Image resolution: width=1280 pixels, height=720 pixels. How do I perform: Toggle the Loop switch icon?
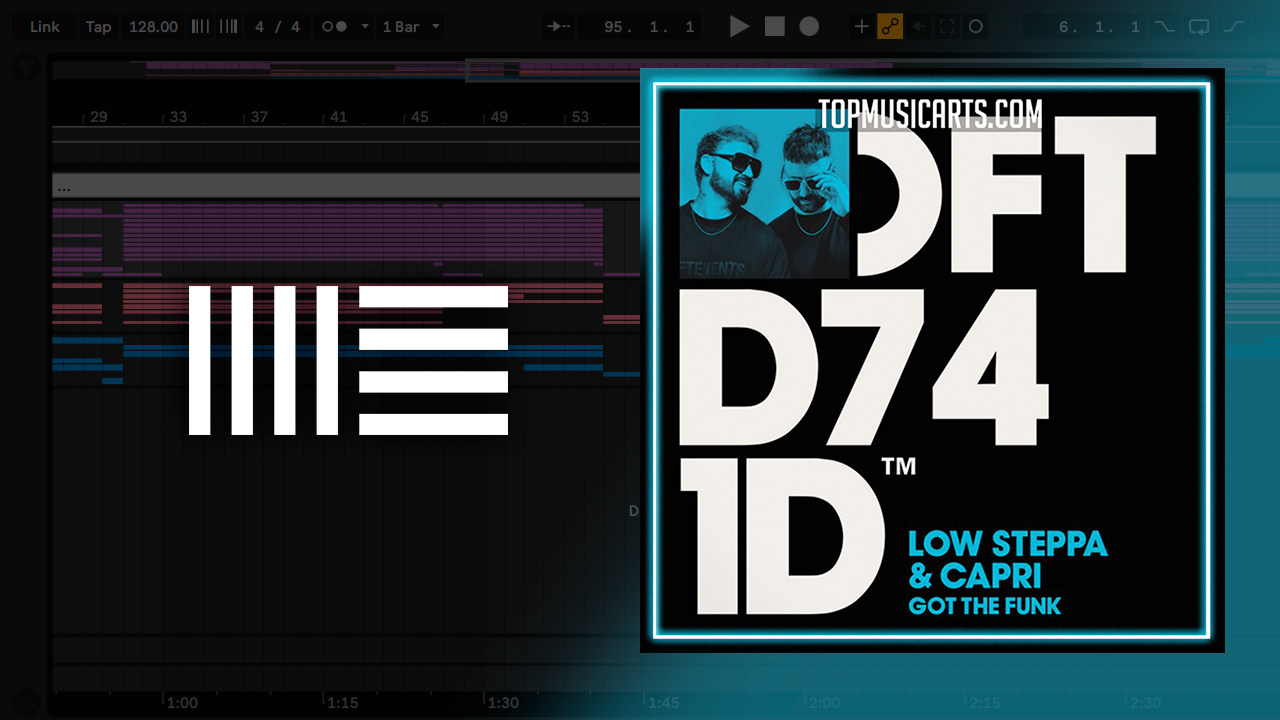(x=1199, y=27)
